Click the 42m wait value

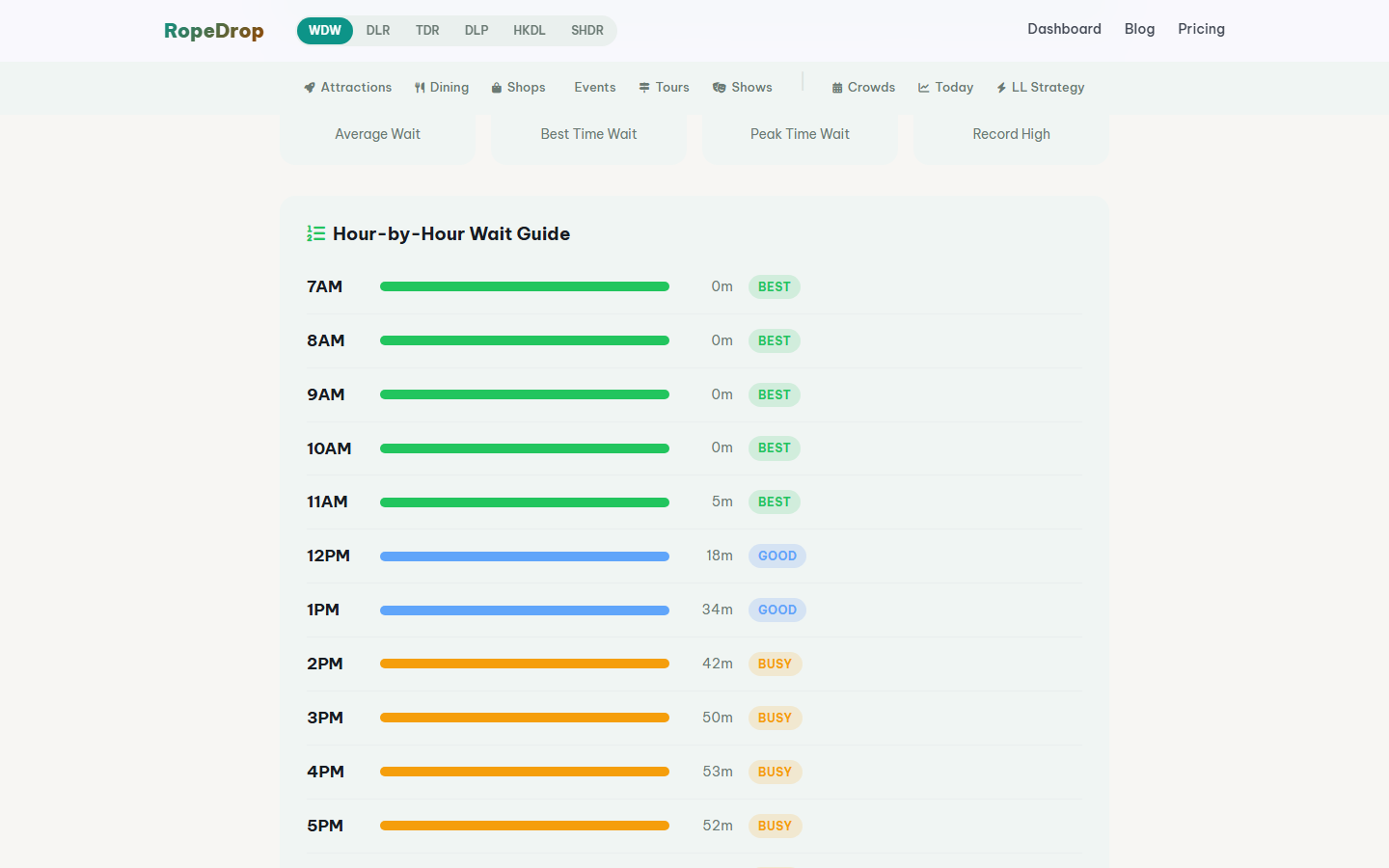pyautogui.click(x=718, y=664)
